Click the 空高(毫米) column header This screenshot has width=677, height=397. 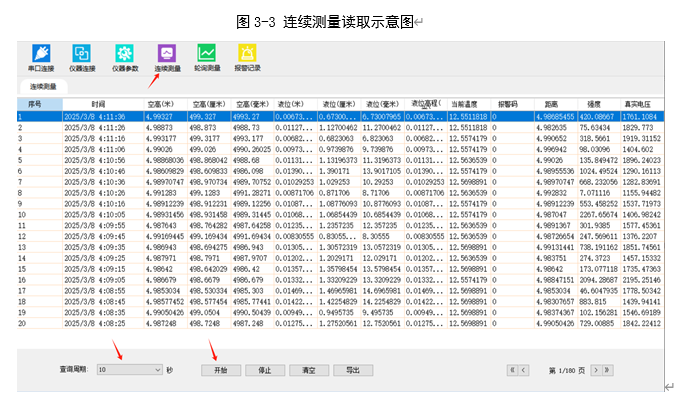(x=252, y=104)
